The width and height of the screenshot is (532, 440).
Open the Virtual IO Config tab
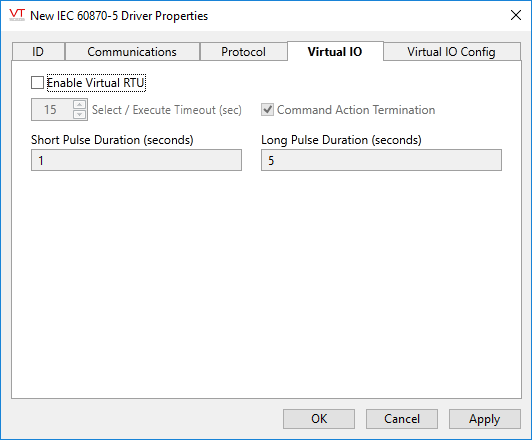pos(451,52)
